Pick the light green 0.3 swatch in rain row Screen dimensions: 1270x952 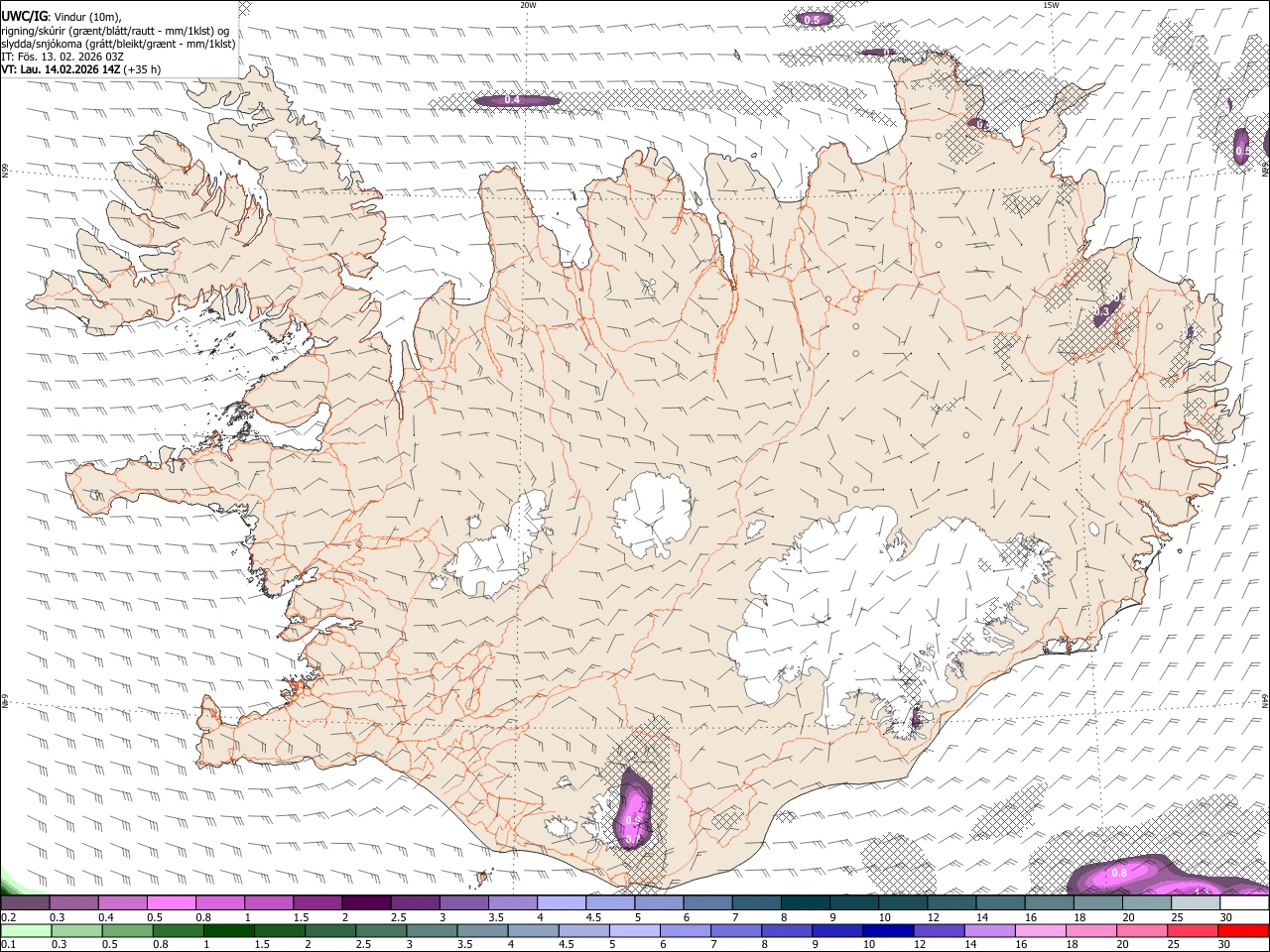pyautogui.click(x=77, y=930)
